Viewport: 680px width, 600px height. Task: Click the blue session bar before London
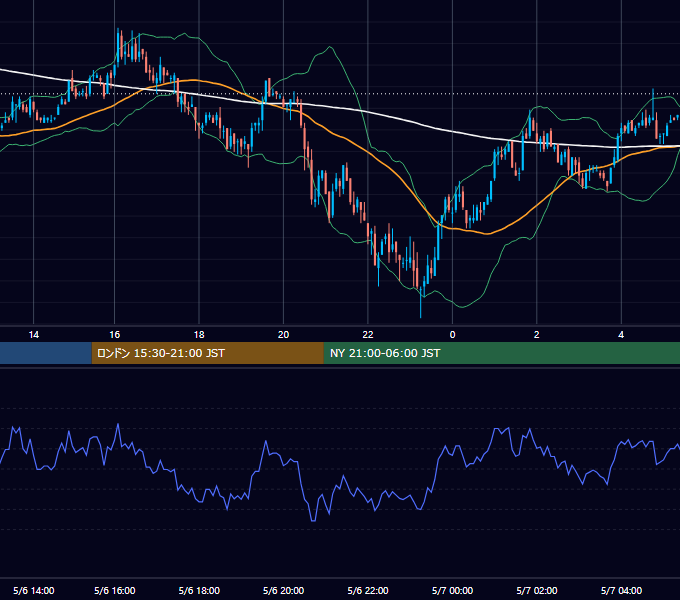click(x=46, y=353)
